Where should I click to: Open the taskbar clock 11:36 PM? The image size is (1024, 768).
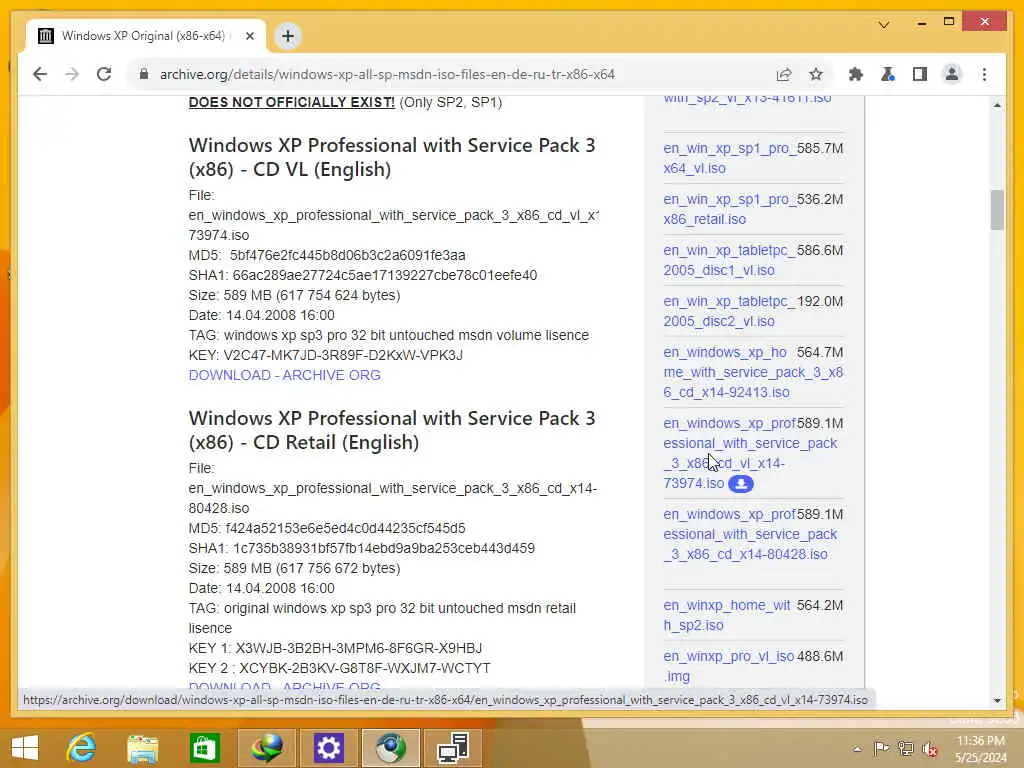tap(980, 749)
